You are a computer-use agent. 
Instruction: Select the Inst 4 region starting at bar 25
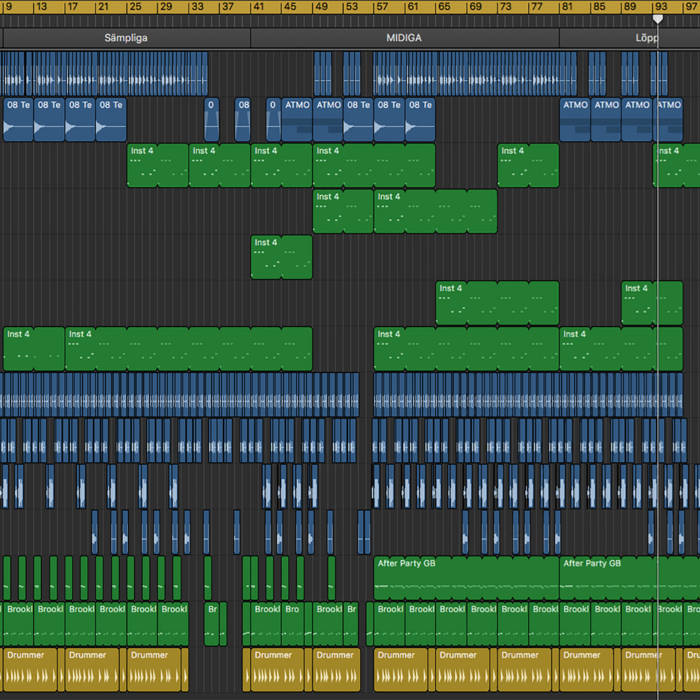click(157, 166)
